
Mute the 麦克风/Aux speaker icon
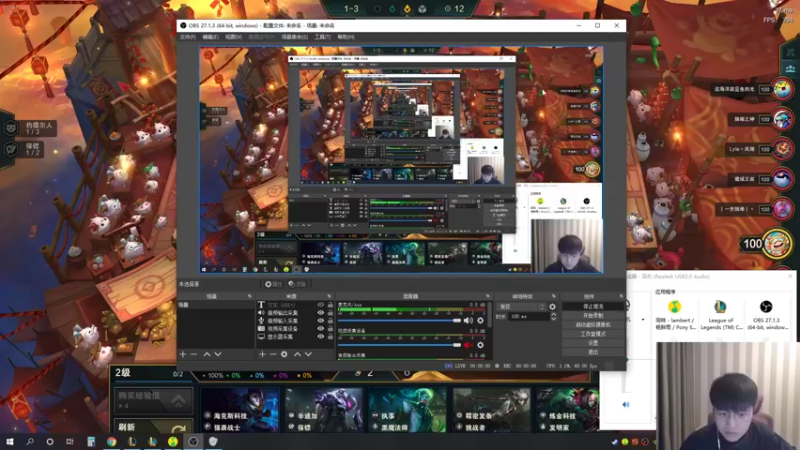468,320
